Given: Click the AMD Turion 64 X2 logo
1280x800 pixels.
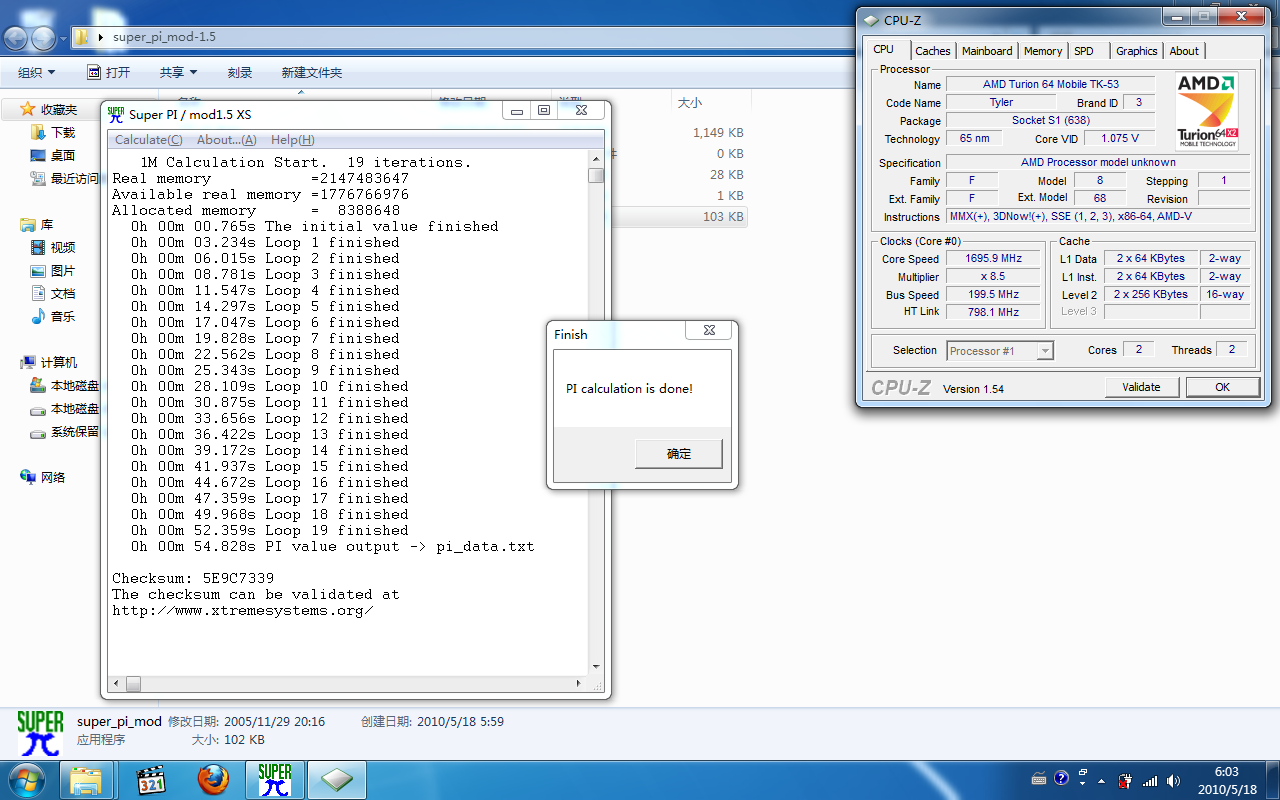Looking at the screenshot, I should [x=1207, y=110].
